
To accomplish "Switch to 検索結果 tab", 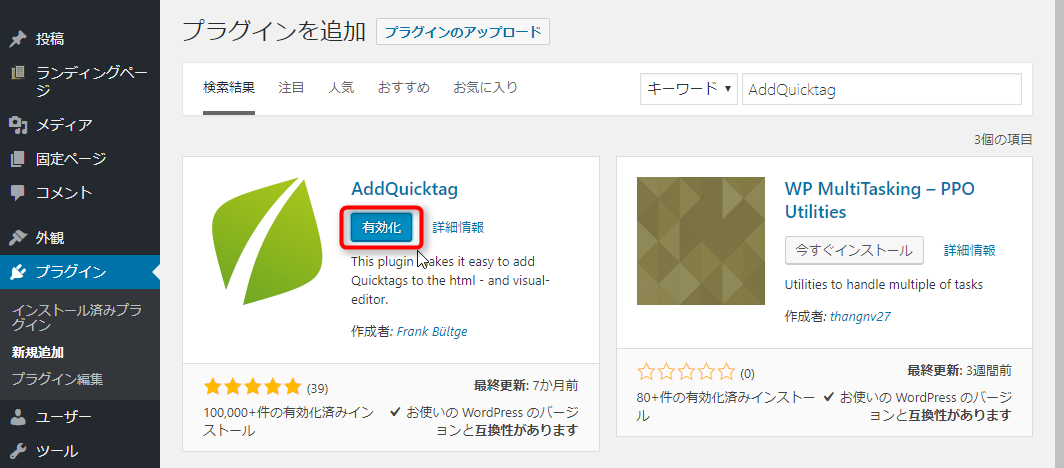I will (229, 87).
